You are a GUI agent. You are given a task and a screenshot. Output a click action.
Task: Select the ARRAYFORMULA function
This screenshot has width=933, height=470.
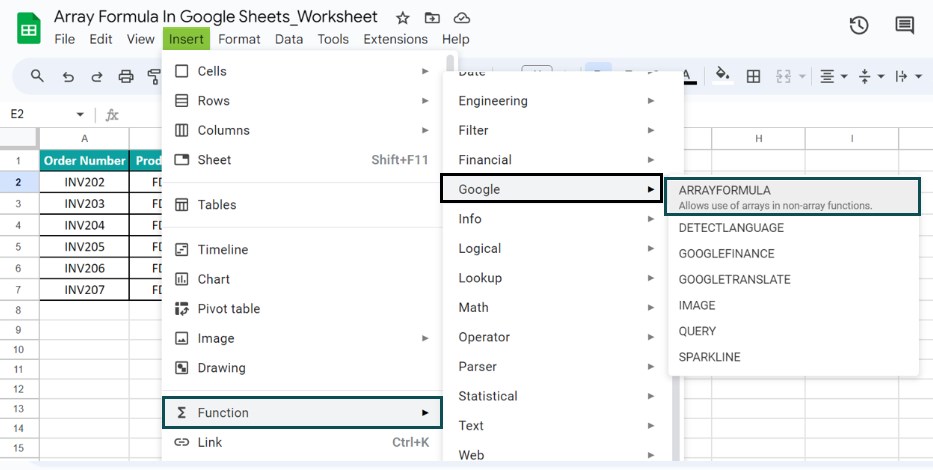[x=792, y=197]
